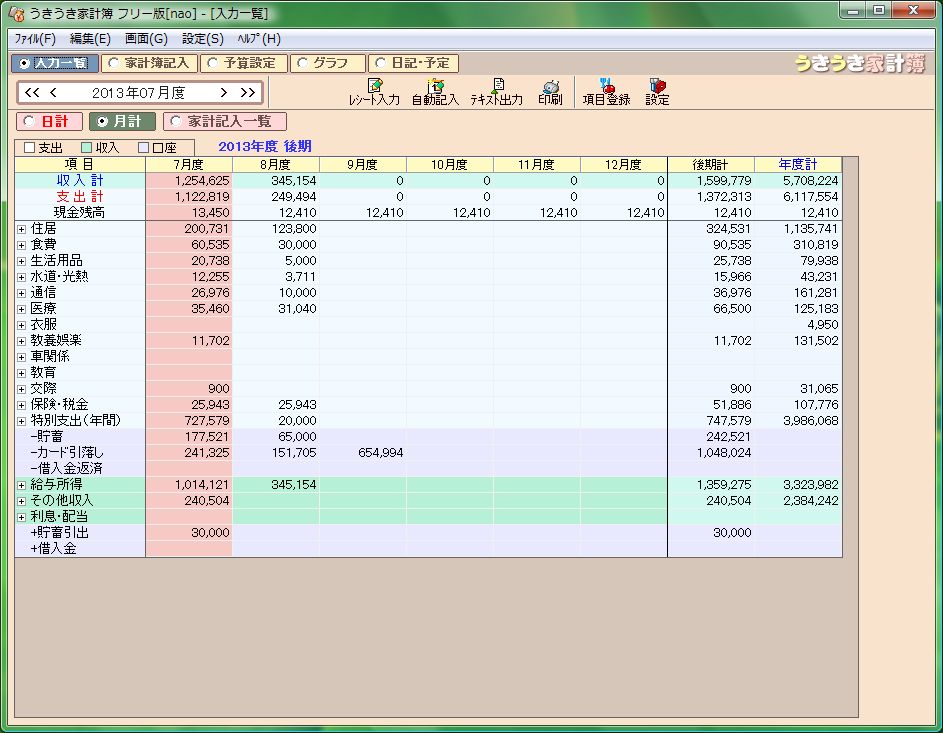Expand the 交際 category
The width and height of the screenshot is (943, 733).
(x=22, y=389)
